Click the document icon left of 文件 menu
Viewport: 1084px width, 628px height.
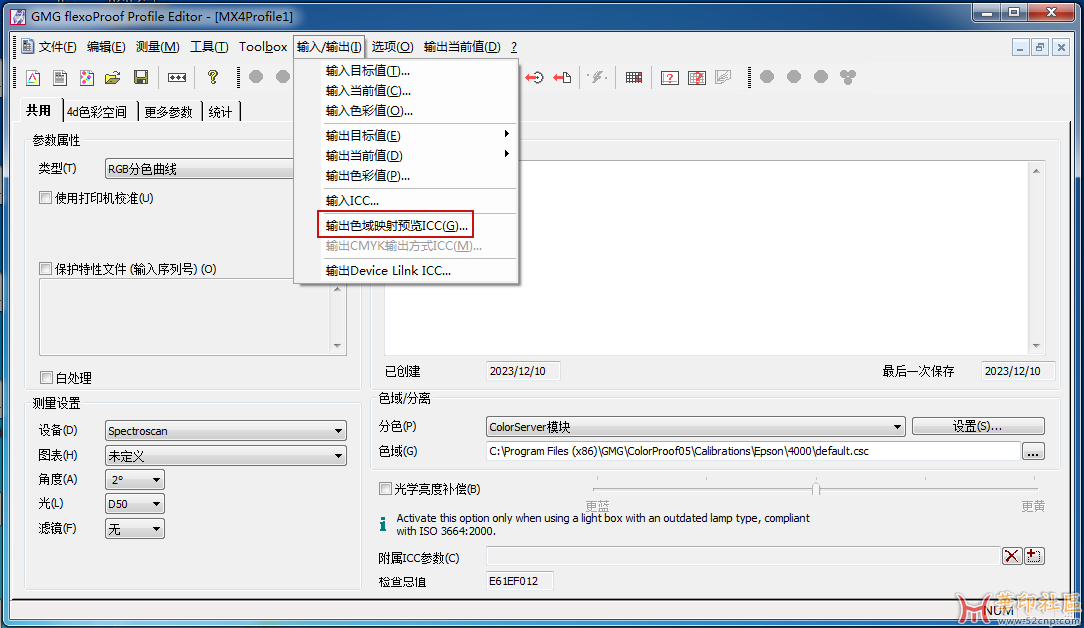[x=28, y=46]
